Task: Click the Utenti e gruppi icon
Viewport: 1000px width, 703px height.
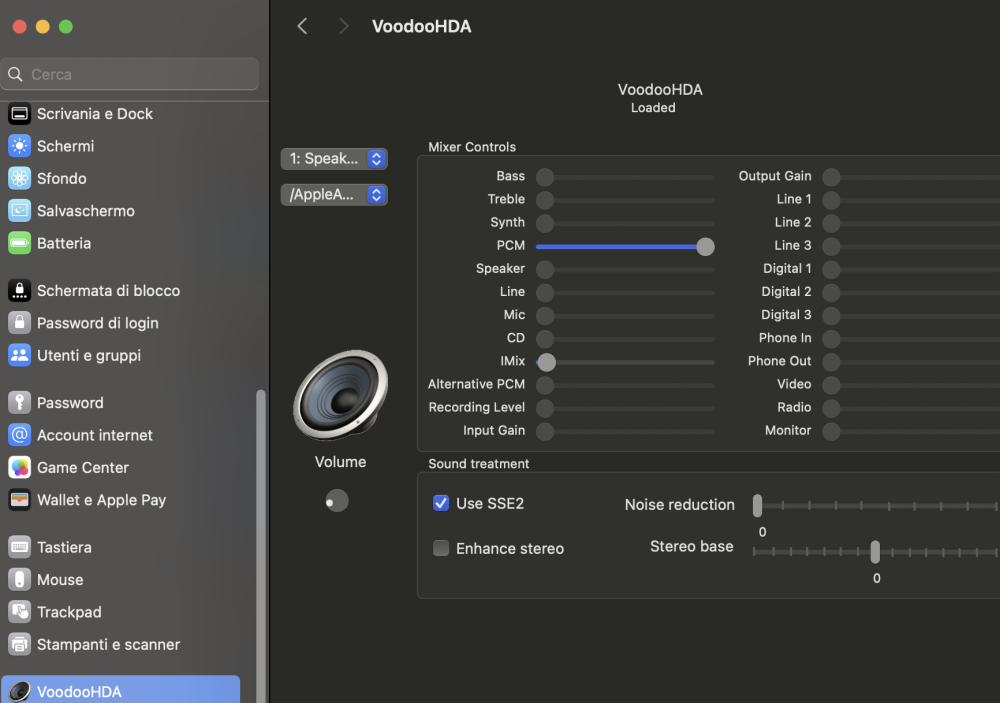Action: (x=19, y=355)
